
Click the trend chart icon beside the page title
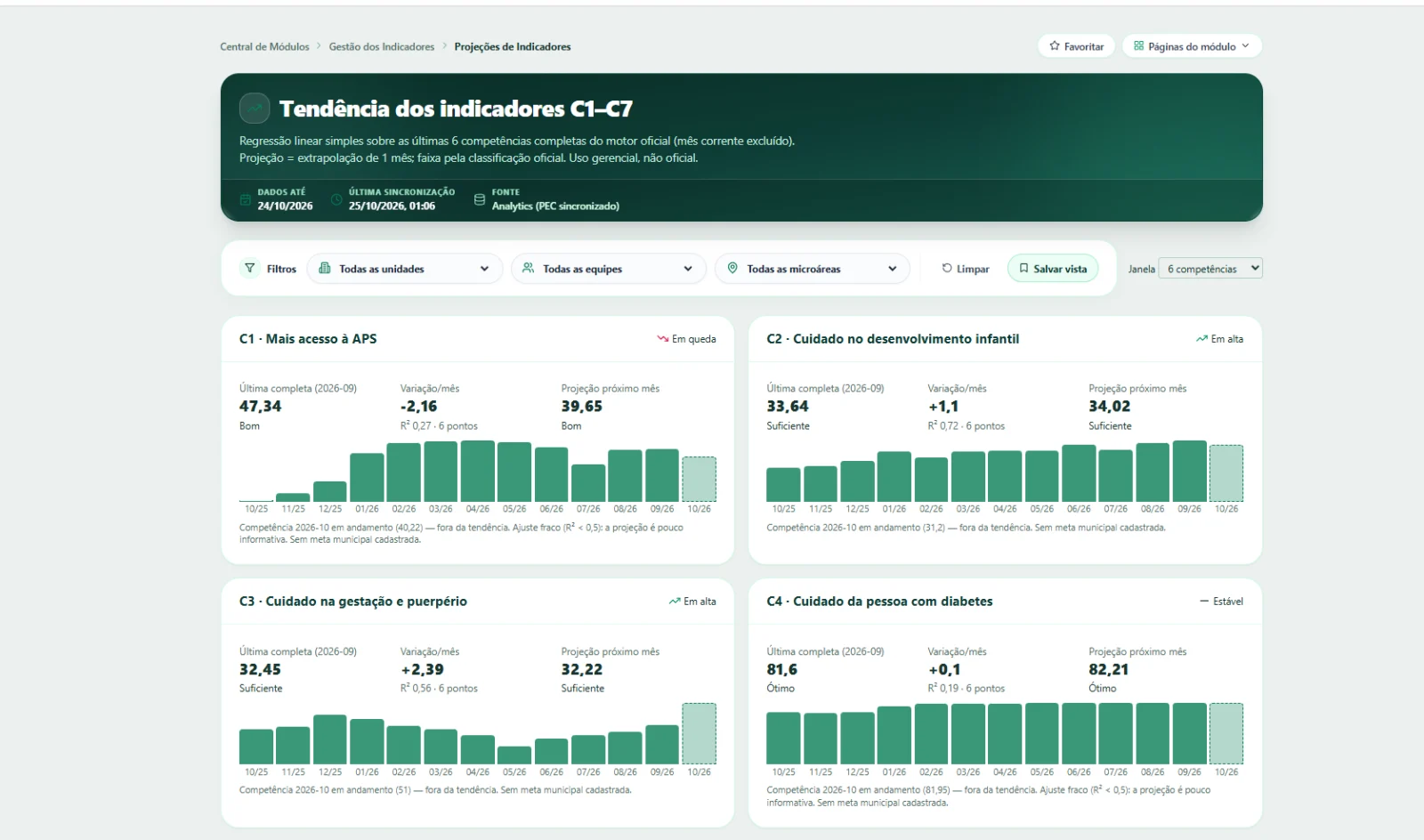click(x=255, y=109)
